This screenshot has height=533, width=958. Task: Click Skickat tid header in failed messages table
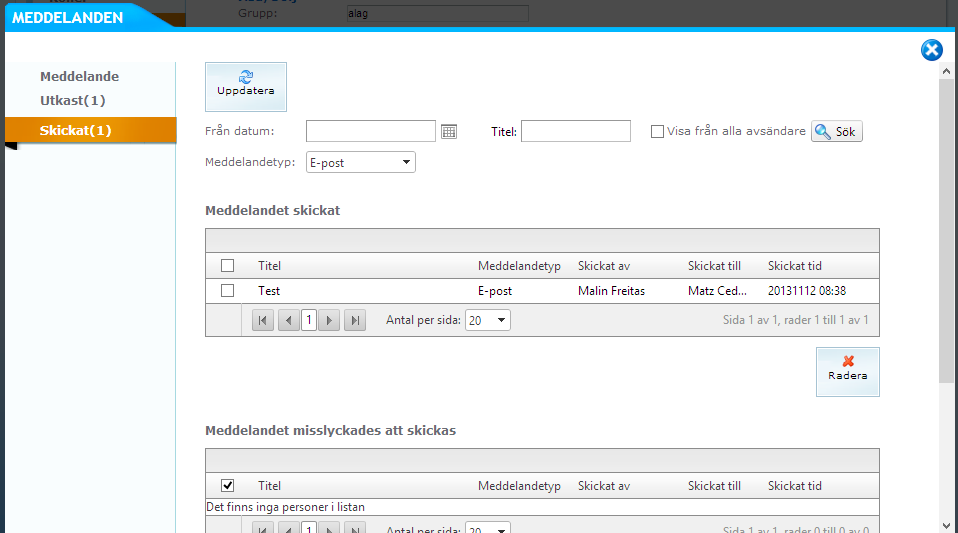[795, 486]
